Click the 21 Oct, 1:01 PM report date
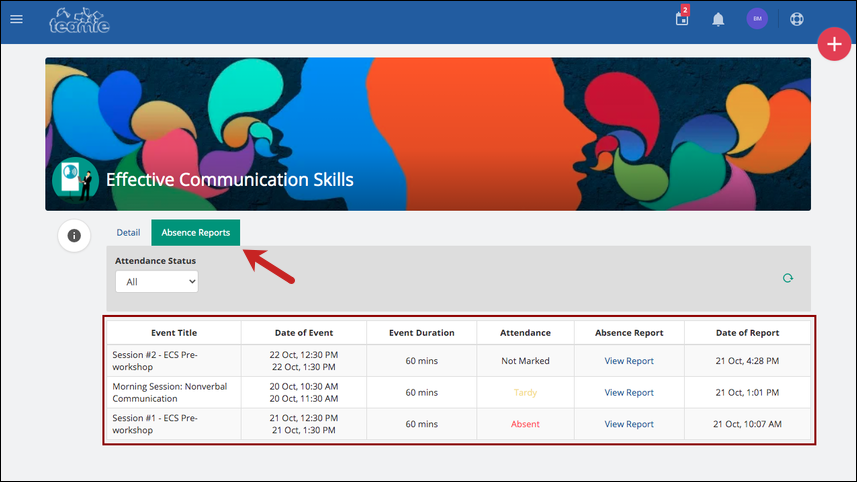857x482 pixels. 747,392
